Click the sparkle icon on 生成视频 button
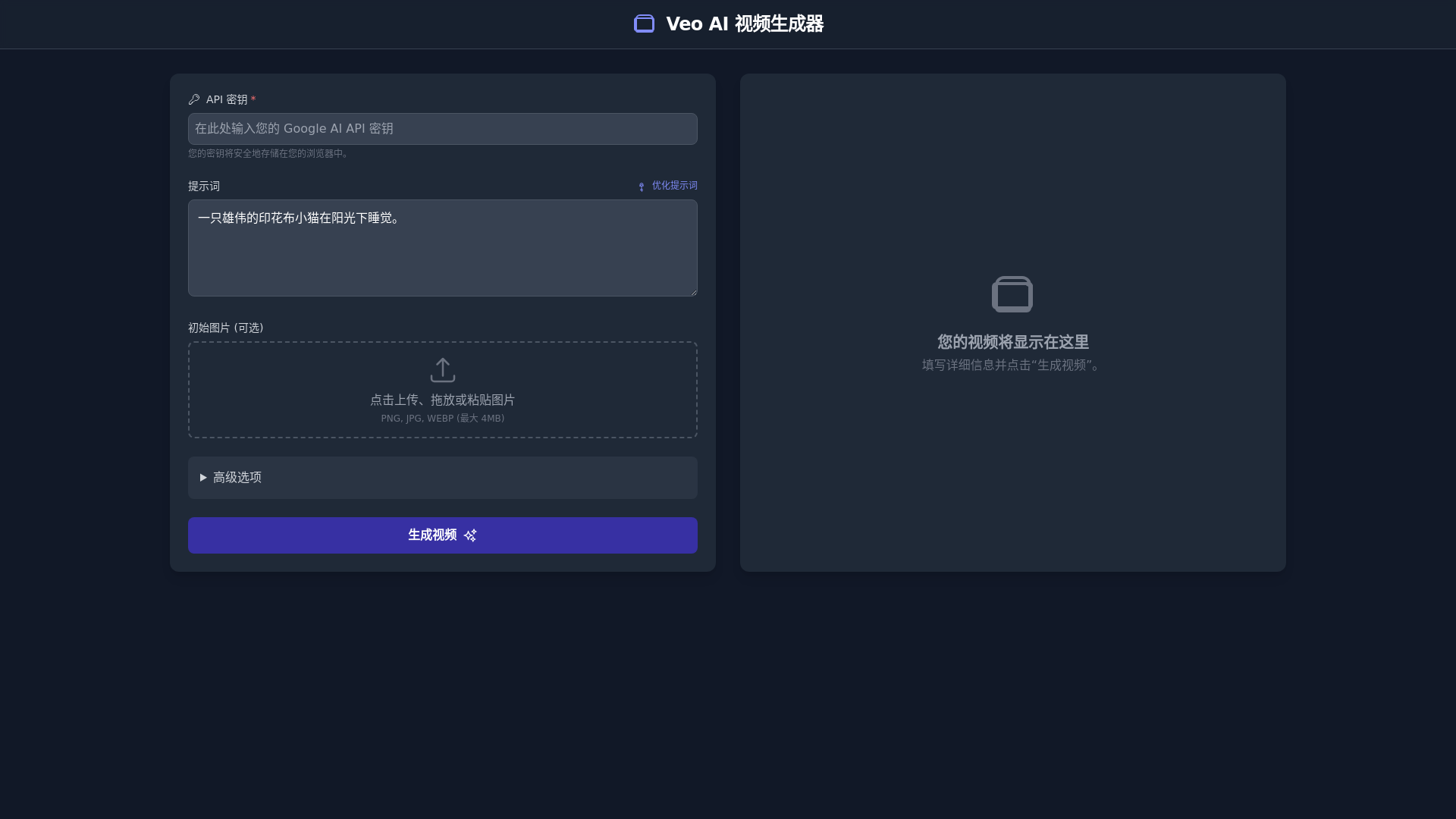The height and width of the screenshot is (819, 1456). 470,535
